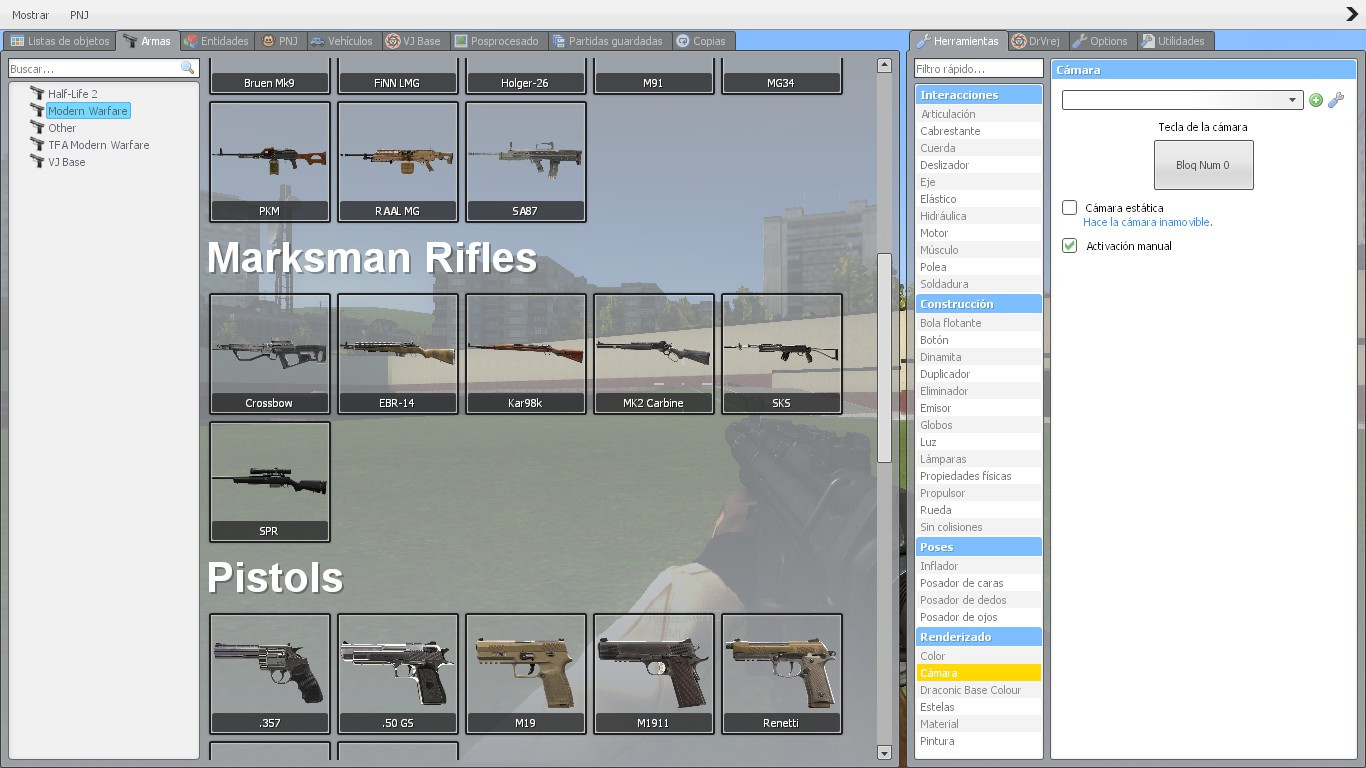
Task: Select the Eliminador tool
Action: [979, 391]
